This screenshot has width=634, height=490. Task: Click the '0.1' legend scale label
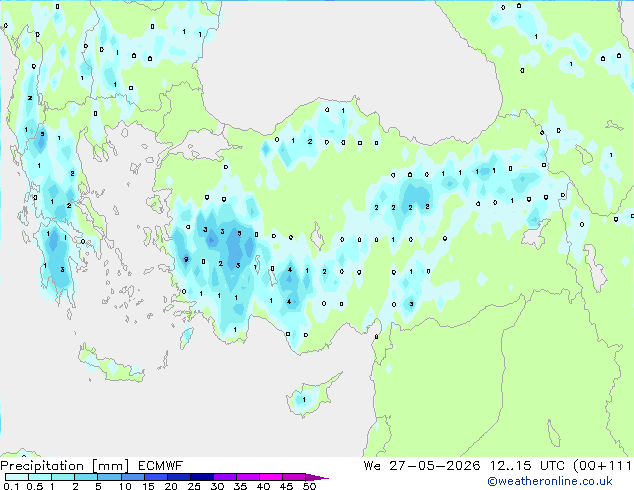click(x=11, y=486)
